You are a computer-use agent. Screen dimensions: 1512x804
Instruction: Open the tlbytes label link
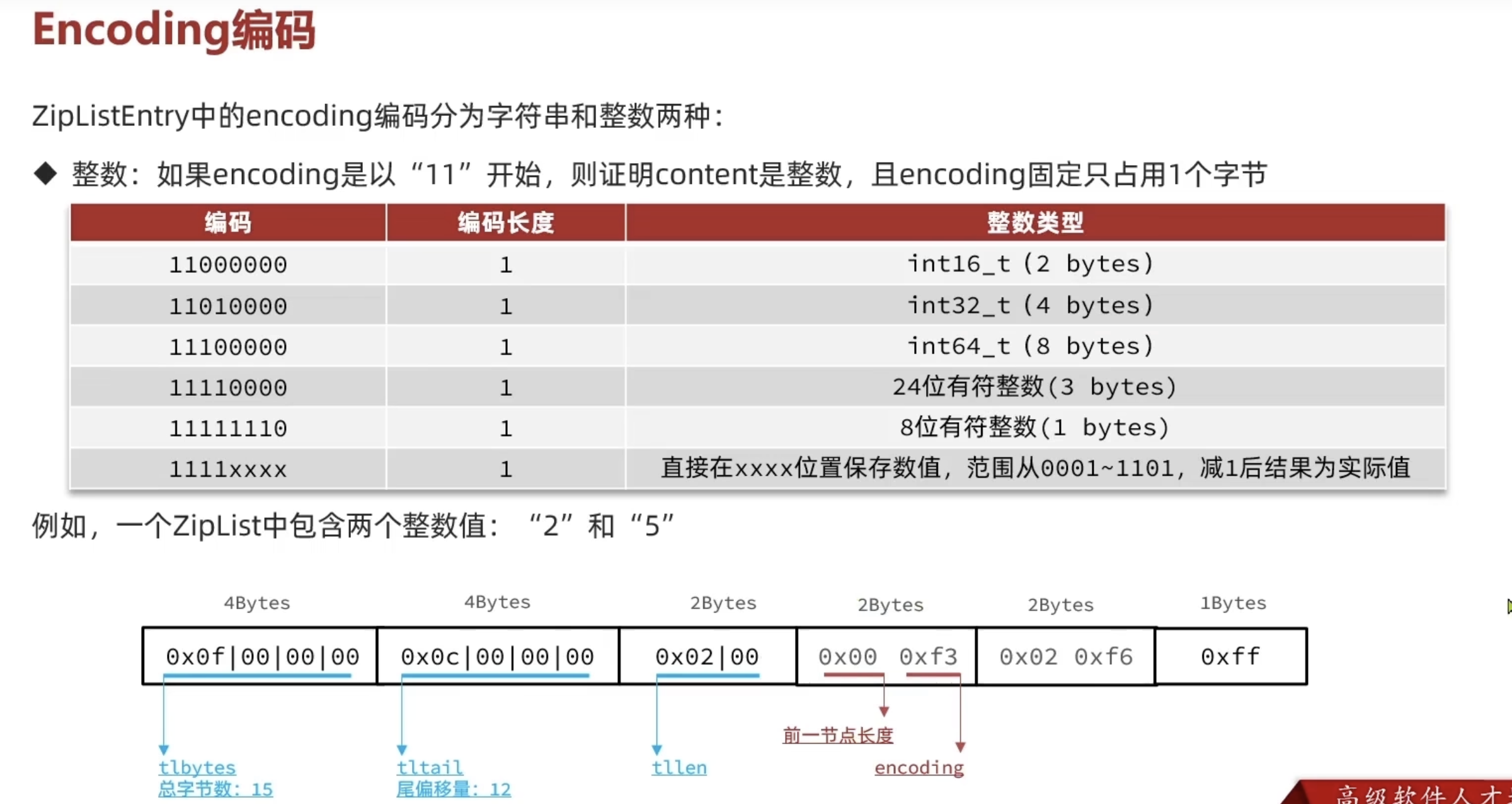196,767
